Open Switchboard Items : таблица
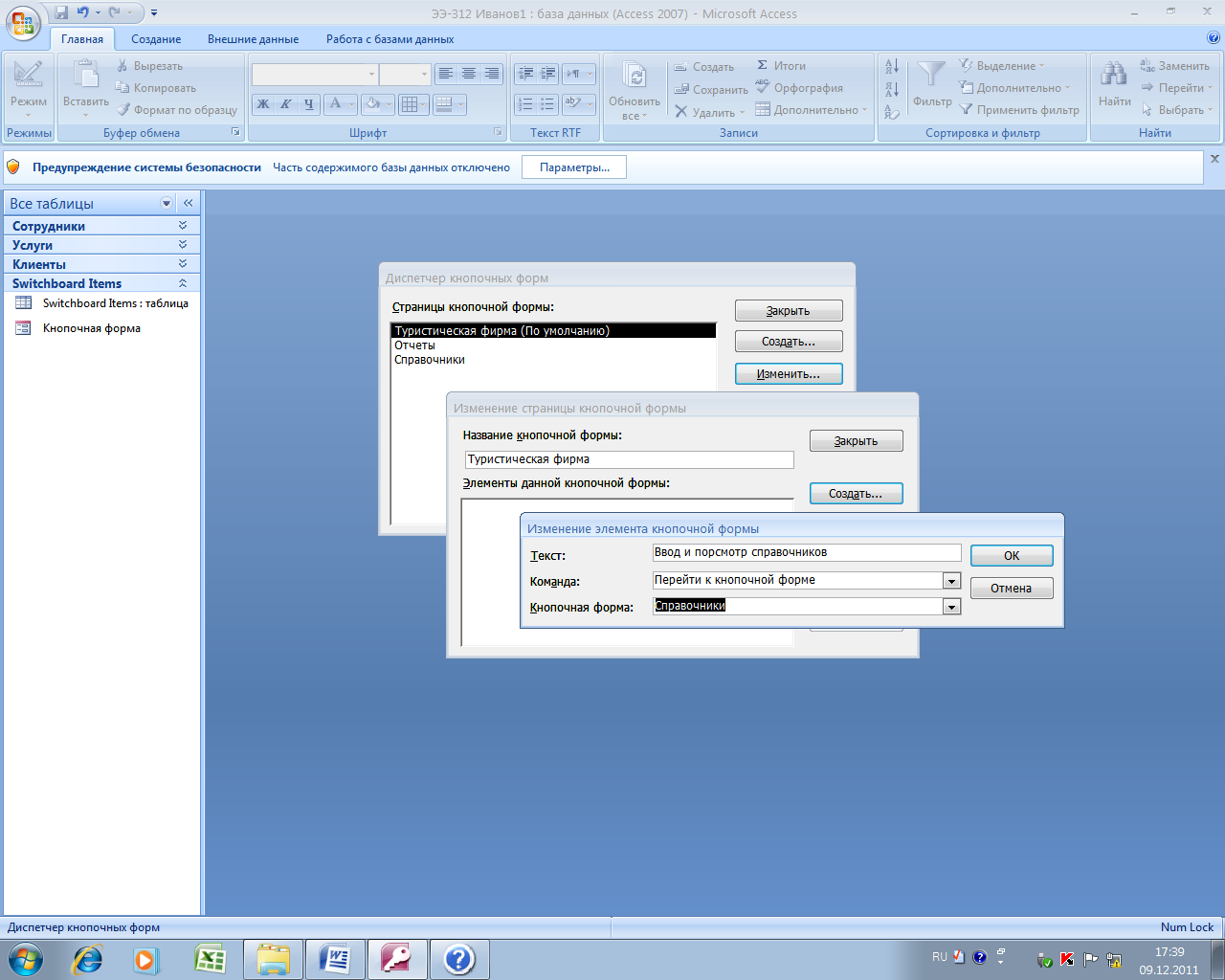 [102, 303]
